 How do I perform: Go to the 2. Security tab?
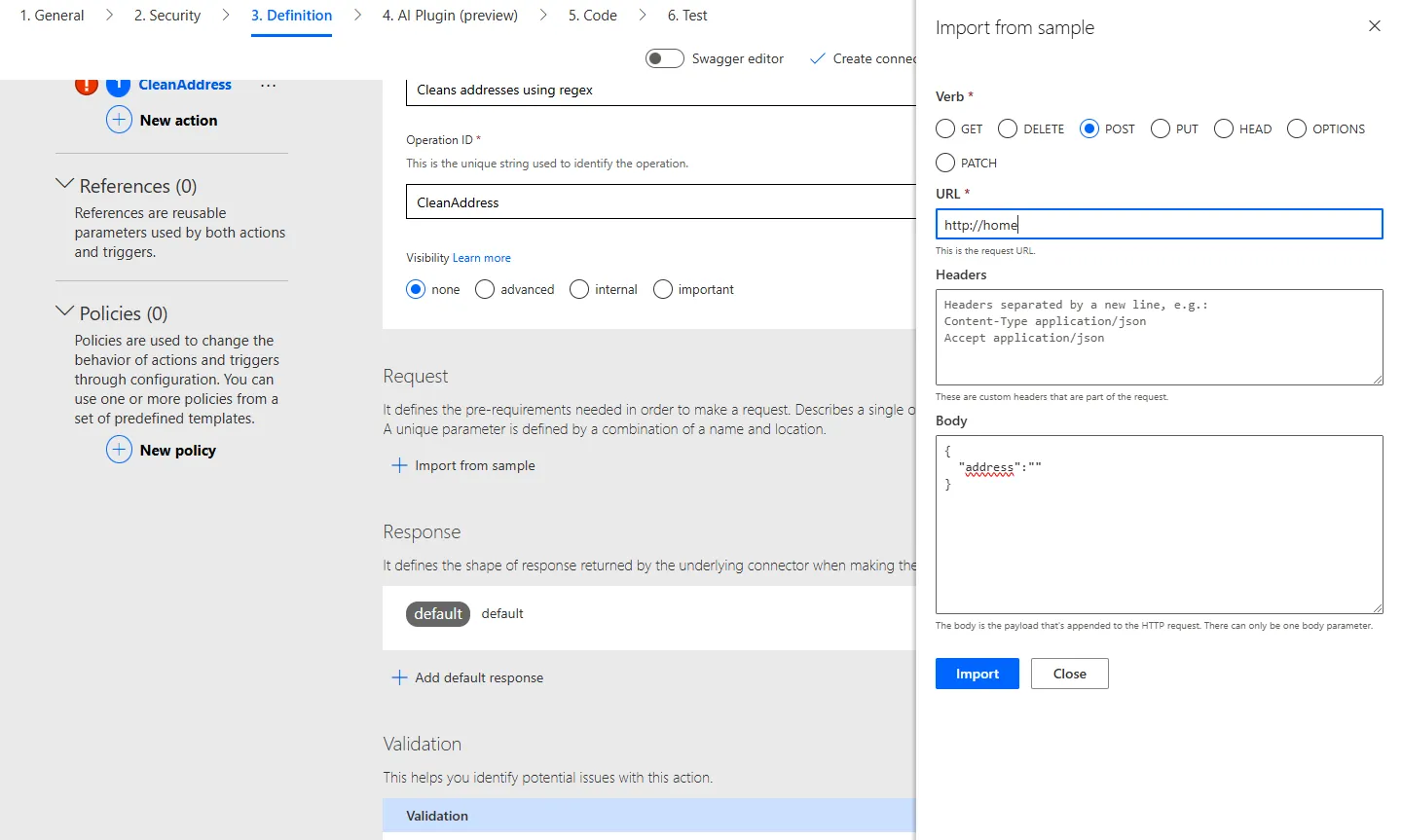coord(167,16)
